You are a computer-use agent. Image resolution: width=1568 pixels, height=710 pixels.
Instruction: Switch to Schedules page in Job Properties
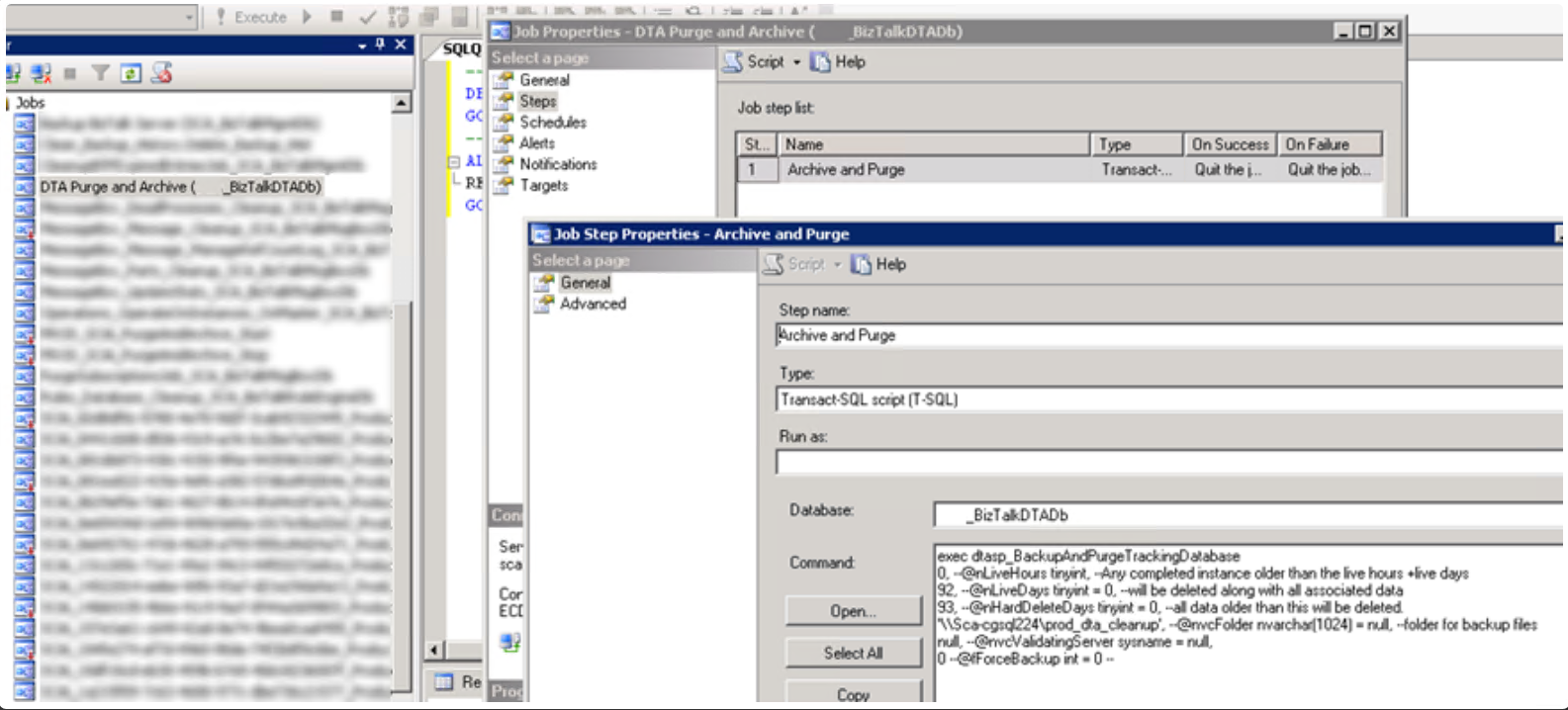[x=552, y=123]
